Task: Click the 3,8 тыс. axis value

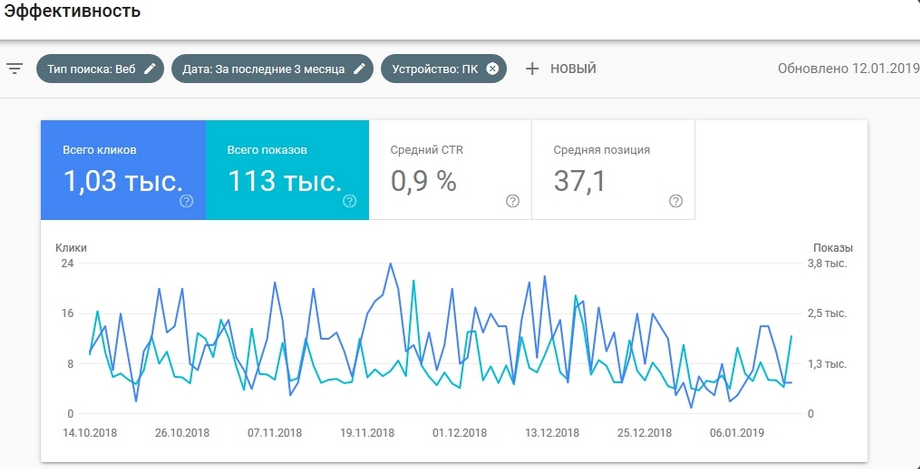Action: coord(827,264)
